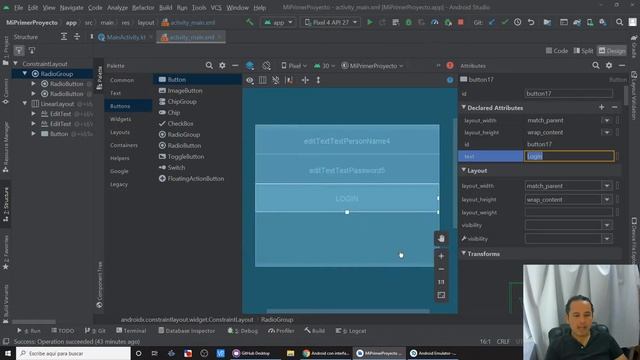
Task: Click the Windows Start button
Action: (x=8, y=353)
